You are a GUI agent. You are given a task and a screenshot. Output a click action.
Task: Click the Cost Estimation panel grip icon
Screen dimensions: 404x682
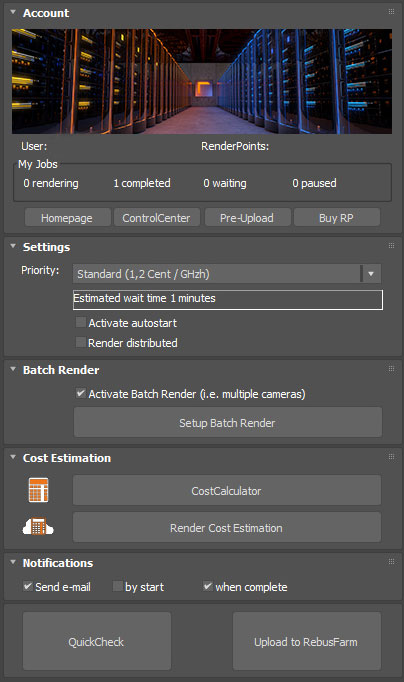coord(391,457)
